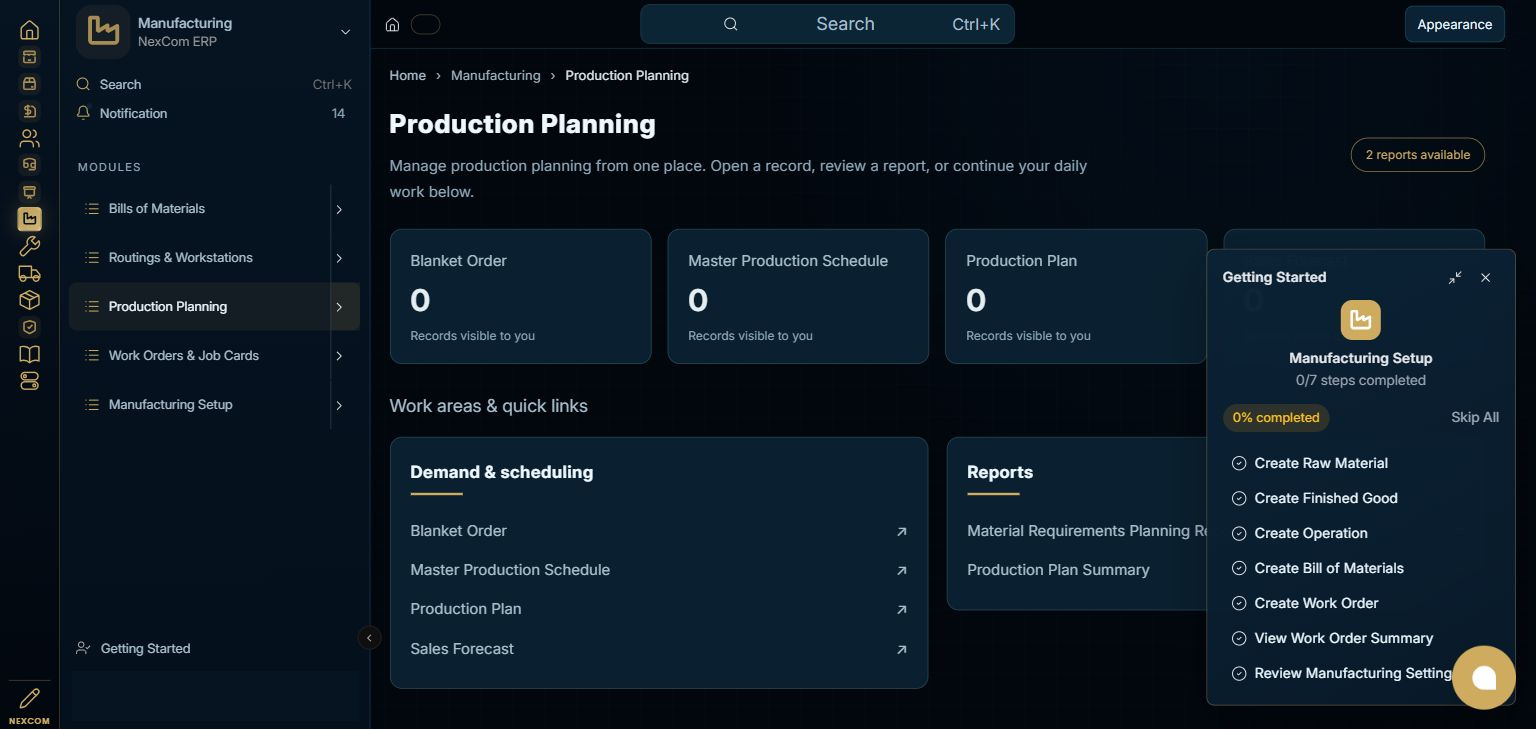Viewport: 1536px width, 729px height.
Task: Click the pencil edit icon above NEXCOM
Action: coord(29,698)
